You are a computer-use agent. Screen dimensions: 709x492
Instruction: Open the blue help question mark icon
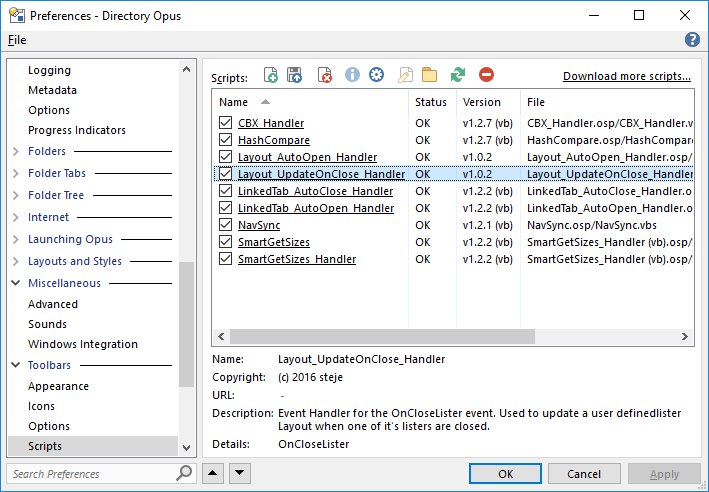click(692, 40)
